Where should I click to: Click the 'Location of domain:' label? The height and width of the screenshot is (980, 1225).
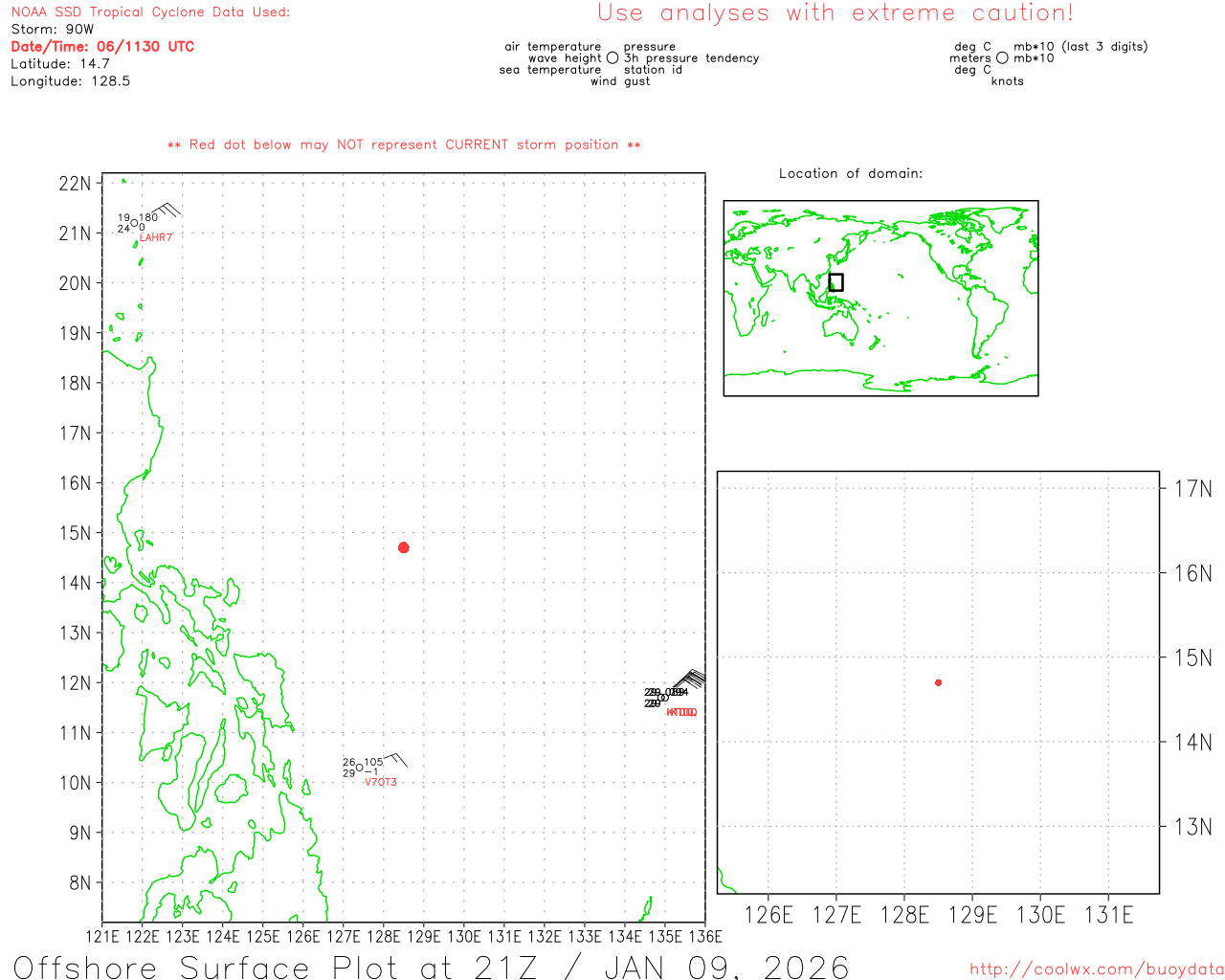[850, 173]
